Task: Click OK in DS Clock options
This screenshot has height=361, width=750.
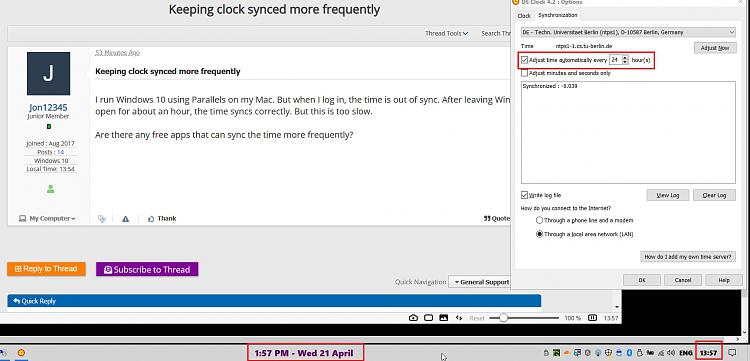Action: [x=642, y=281]
